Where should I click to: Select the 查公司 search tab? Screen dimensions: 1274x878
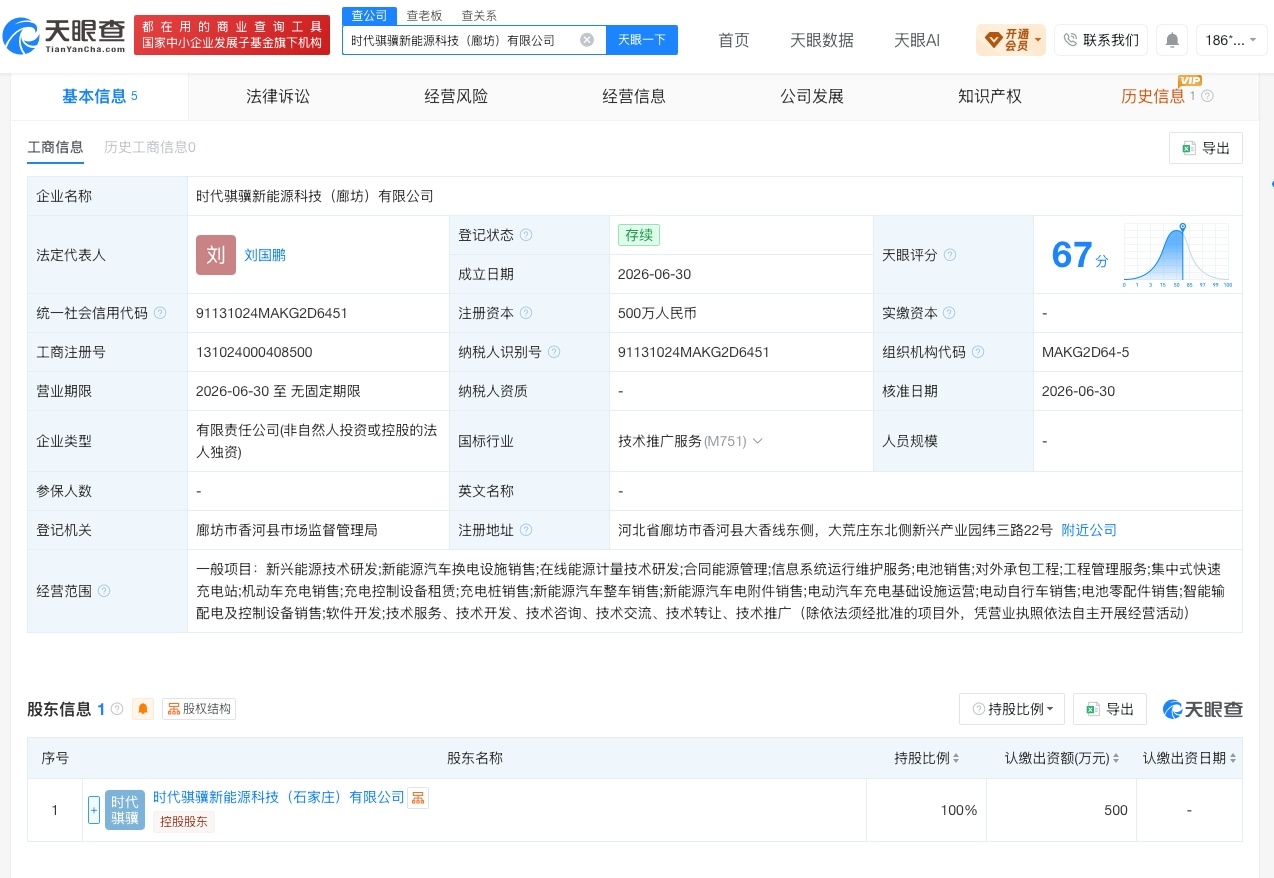pyautogui.click(x=369, y=15)
